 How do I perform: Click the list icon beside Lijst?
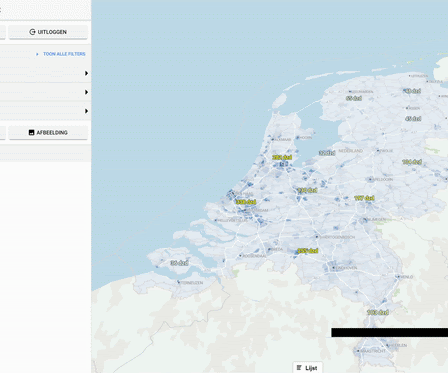click(x=299, y=368)
